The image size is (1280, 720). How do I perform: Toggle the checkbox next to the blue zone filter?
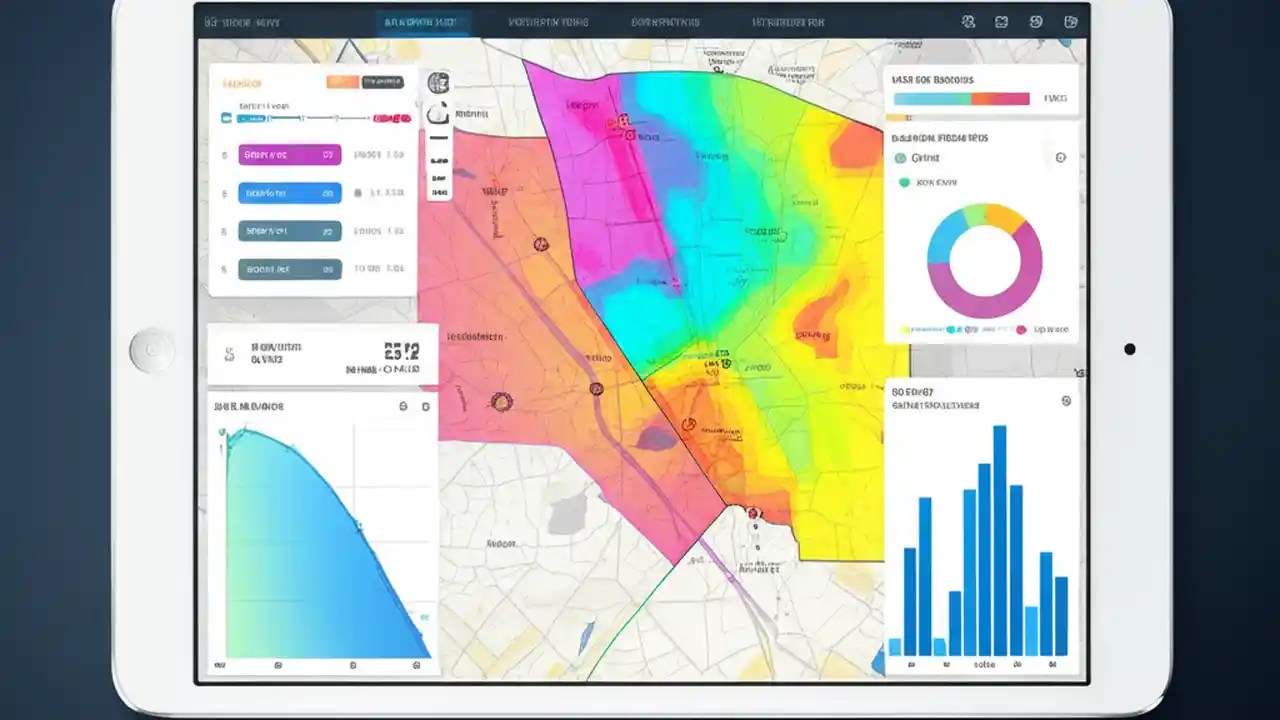click(x=225, y=192)
